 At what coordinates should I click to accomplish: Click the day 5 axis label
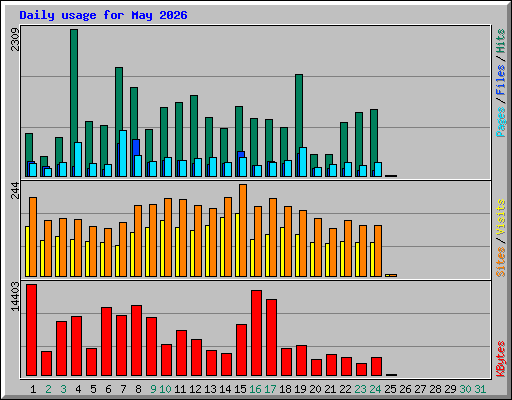[93, 389]
